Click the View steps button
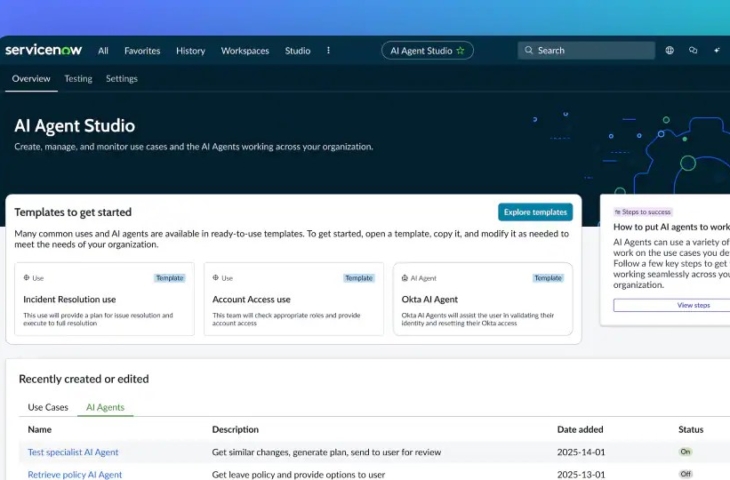The width and height of the screenshot is (730, 480). point(693,305)
